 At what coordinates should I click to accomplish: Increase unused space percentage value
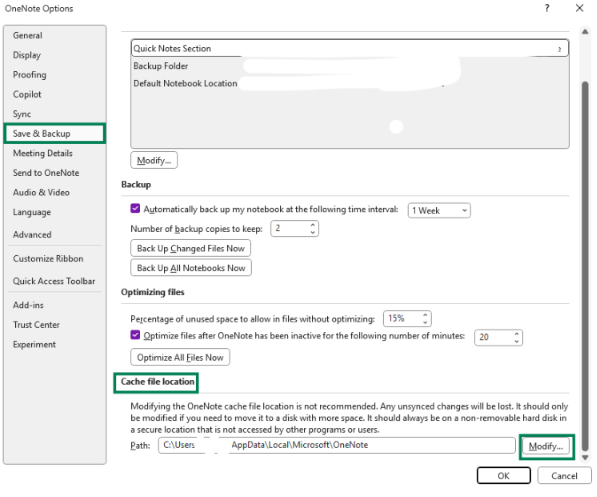pyautogui.click(x=425, y=315)
